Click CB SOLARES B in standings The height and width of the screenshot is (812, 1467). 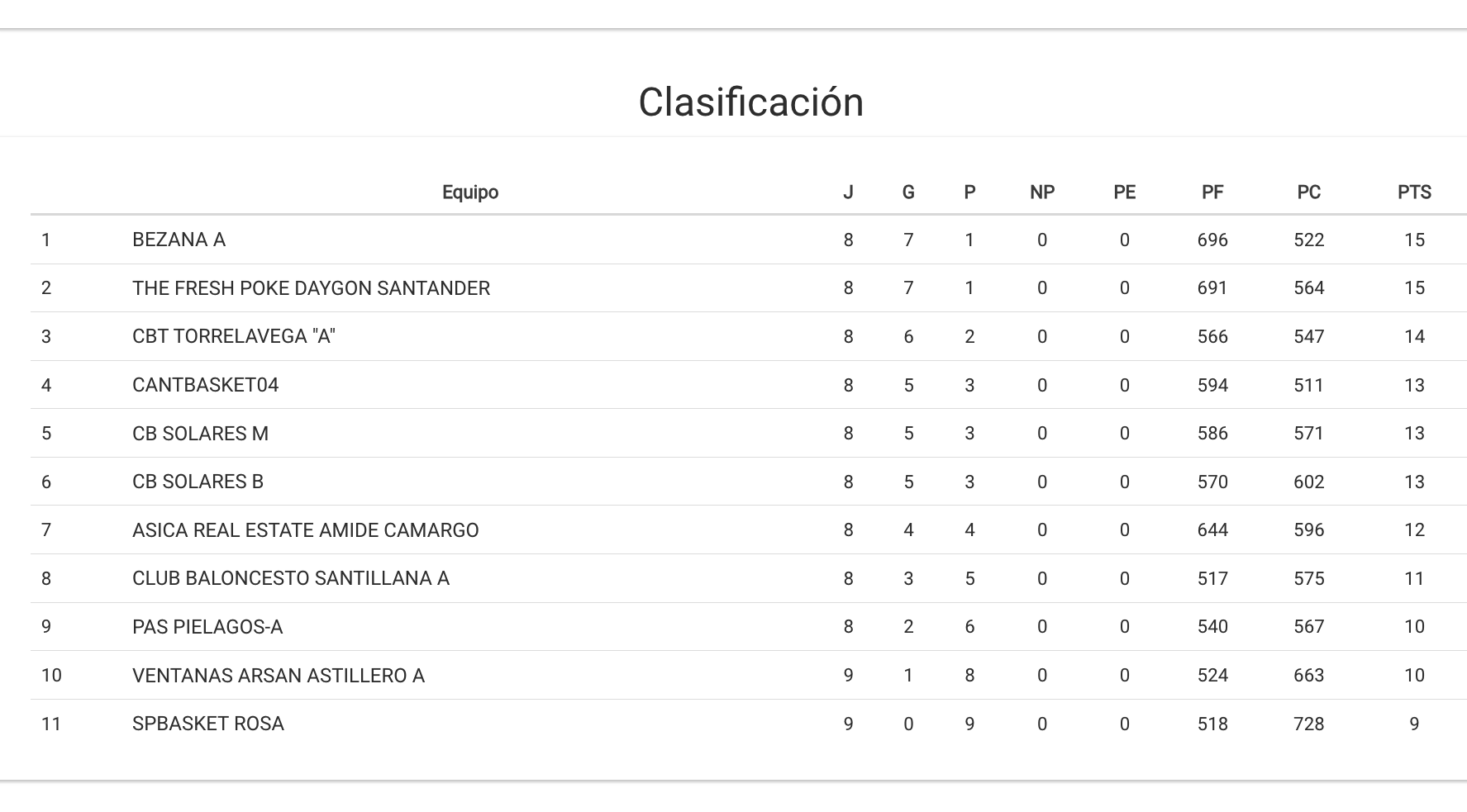[x=198, y=482]
